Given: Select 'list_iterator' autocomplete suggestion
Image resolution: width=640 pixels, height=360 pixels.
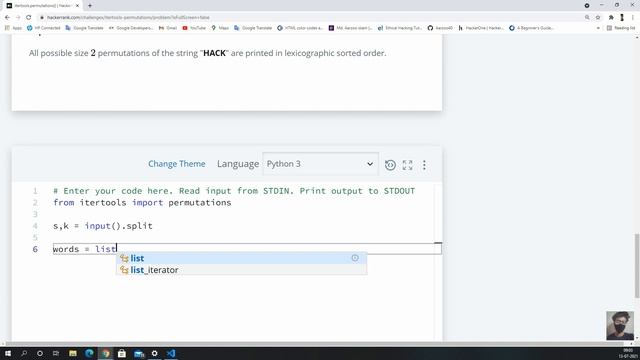Looking at the screenshot, I should coord(241,270).
